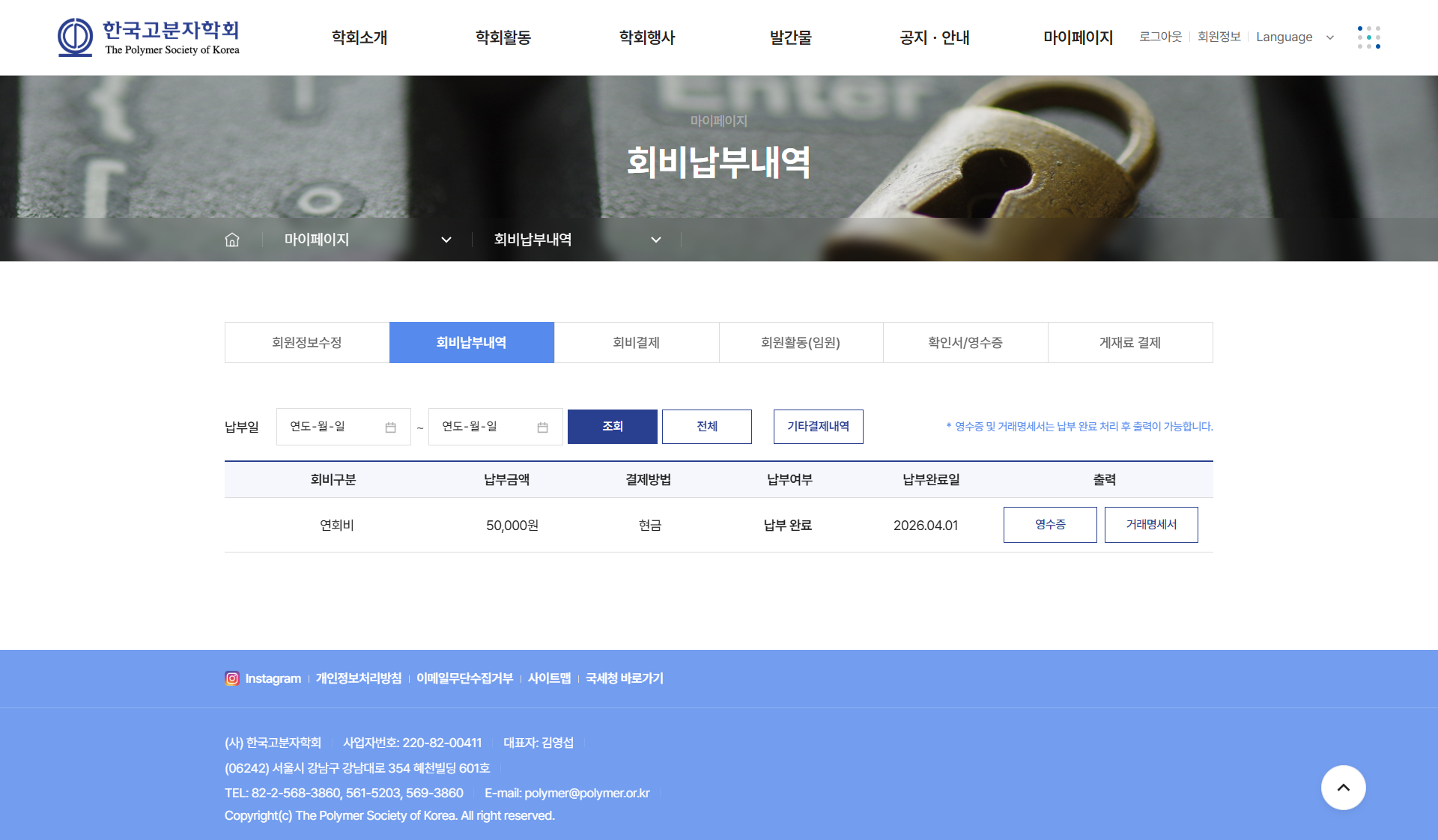Expand the 회비납부내역 breadcrumb dropdown
The image size is (1438, 840).
click(x=655, y=240)
